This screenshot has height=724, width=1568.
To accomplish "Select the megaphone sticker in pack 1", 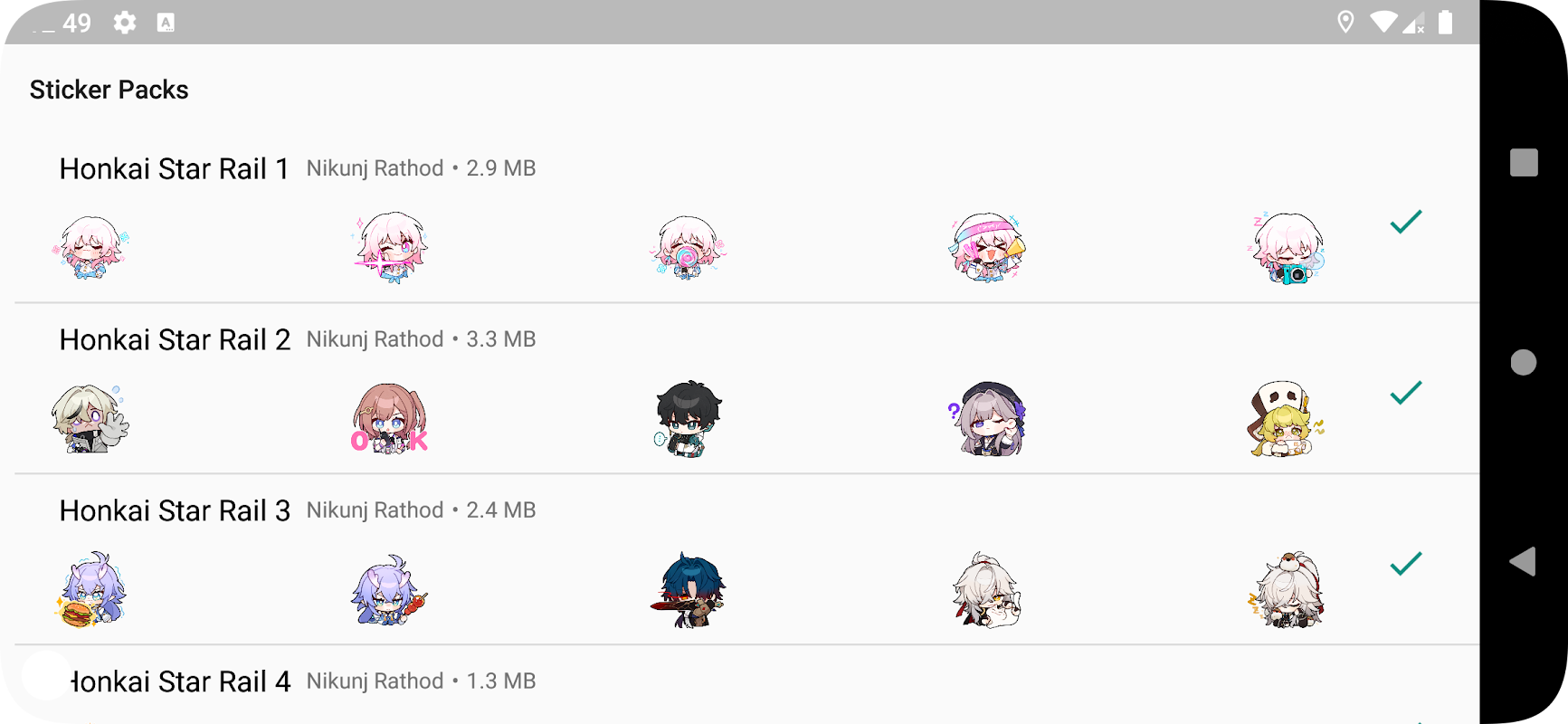I will click(x=987, y=248).
